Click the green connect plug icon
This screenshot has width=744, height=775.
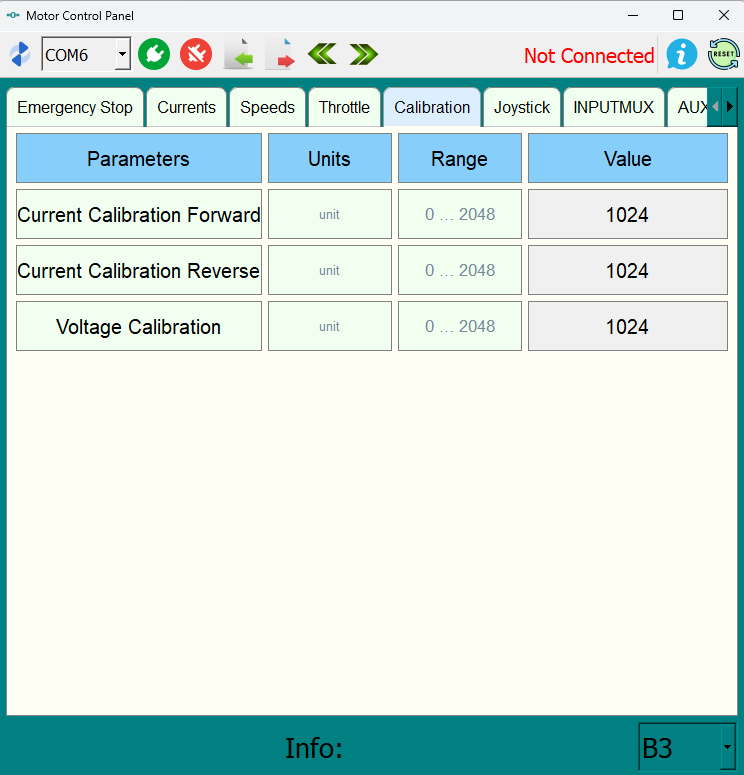coord(154,54)
